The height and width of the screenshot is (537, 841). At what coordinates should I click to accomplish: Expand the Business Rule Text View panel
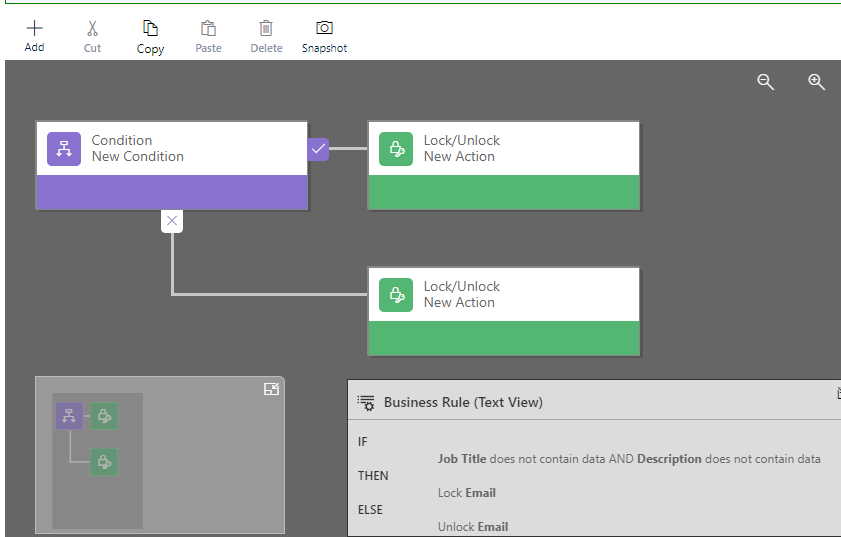pos(837,394)
